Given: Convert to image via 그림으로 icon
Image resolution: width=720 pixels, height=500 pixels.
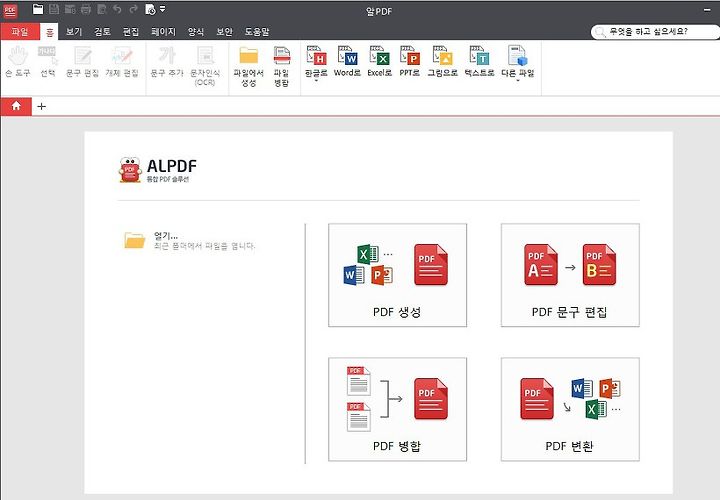Looking at the screenshot, I should click(x=443, y=61).
